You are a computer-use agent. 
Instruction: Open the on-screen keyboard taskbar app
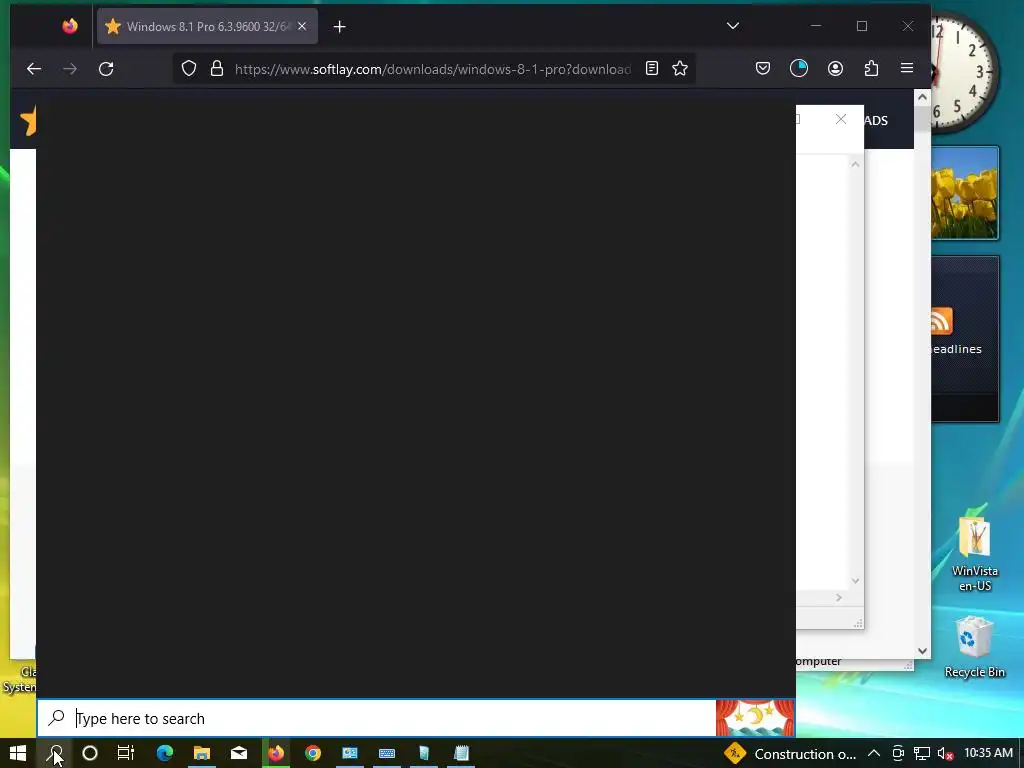387,753
